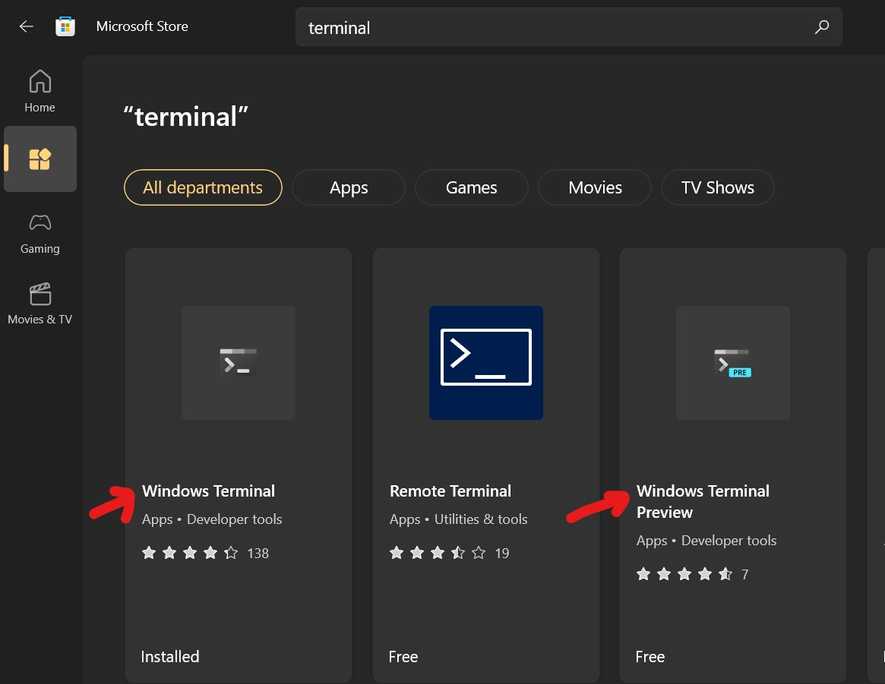This screenshot has width=885, height=684.
Task: Navigate back using the arrow icon
Action: [26, 26]
